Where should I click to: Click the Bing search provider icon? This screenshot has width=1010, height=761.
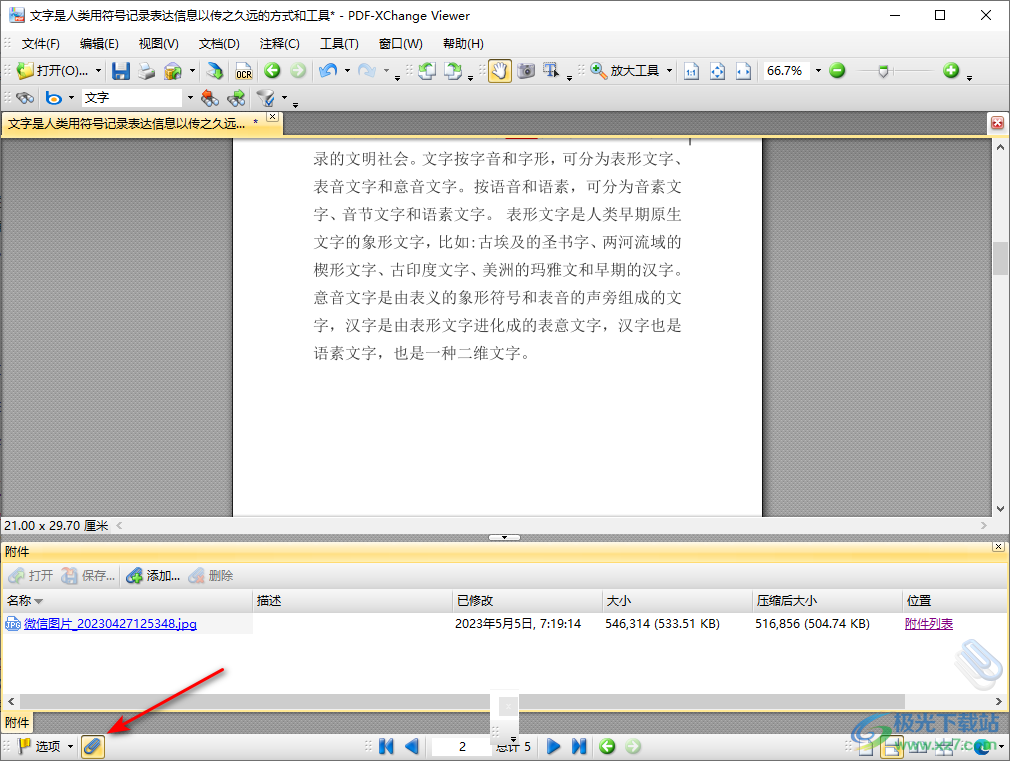54,98
